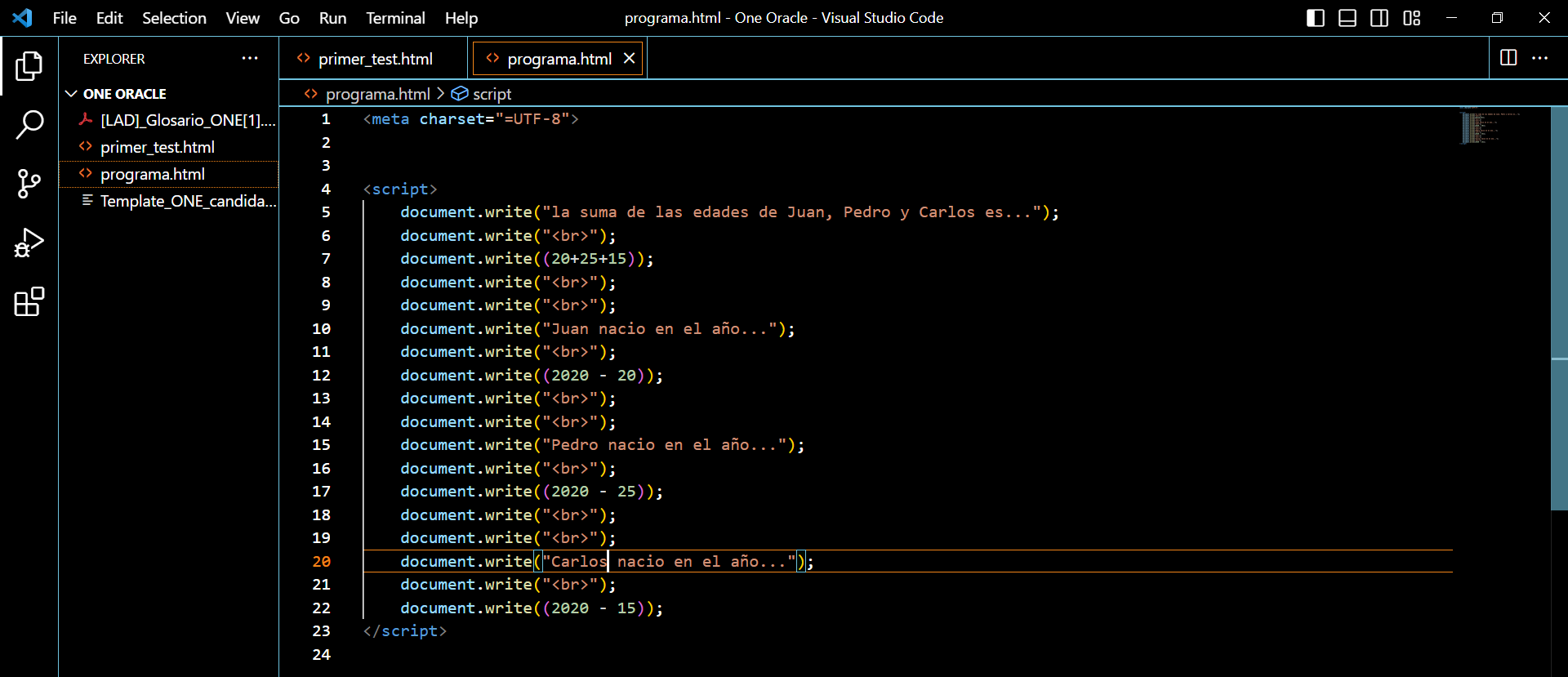This screenshot has height=677, width=1568.
Task: Click the 'Carlos nacio en el año' string
Action: [669, 562]
